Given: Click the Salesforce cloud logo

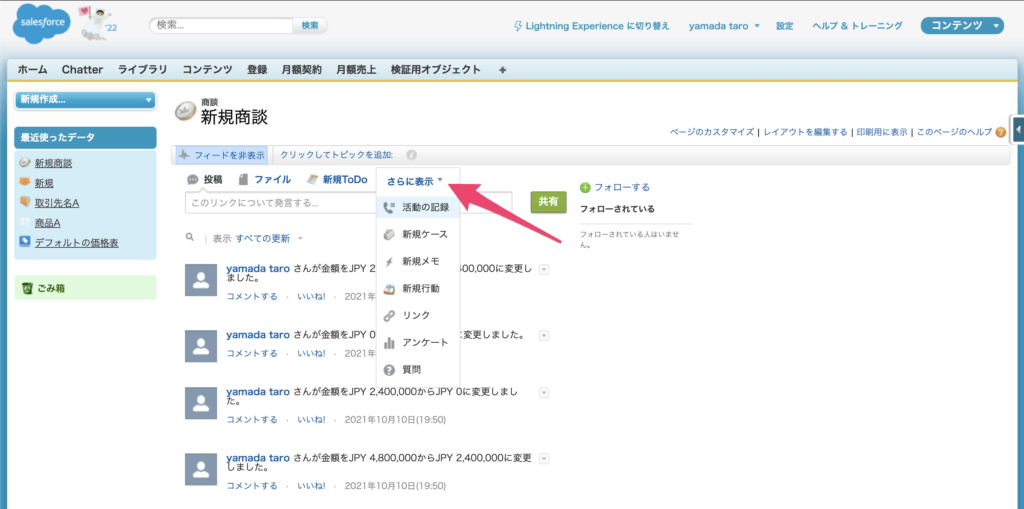Looking at the screenshot, I should pyautogui.click(x=41, y=24).
